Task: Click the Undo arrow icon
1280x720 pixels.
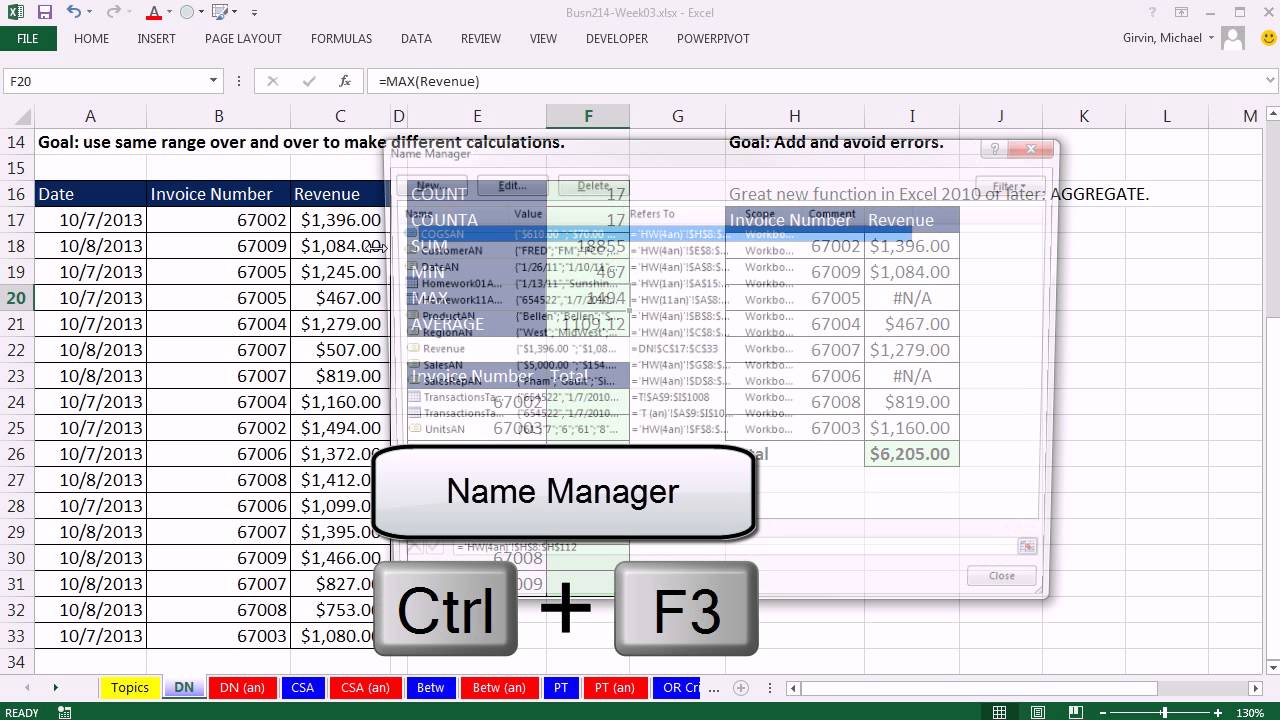Action: (x=74, y=13)
